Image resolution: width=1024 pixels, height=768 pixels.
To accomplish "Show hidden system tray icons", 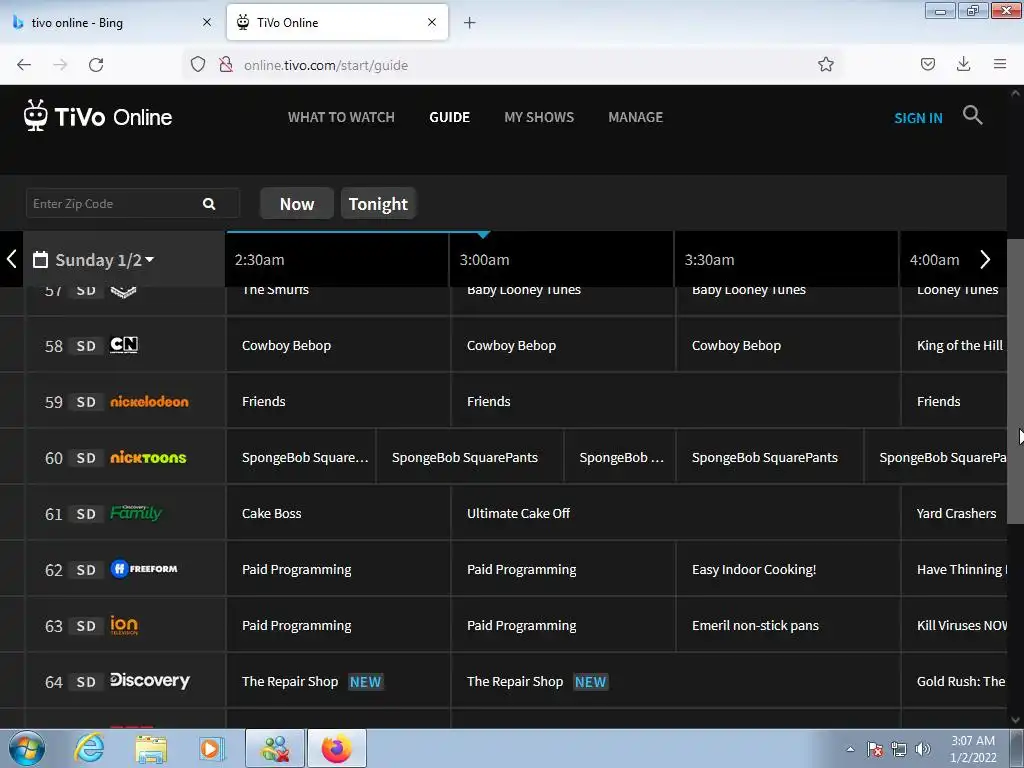I will tap(850, 749).
